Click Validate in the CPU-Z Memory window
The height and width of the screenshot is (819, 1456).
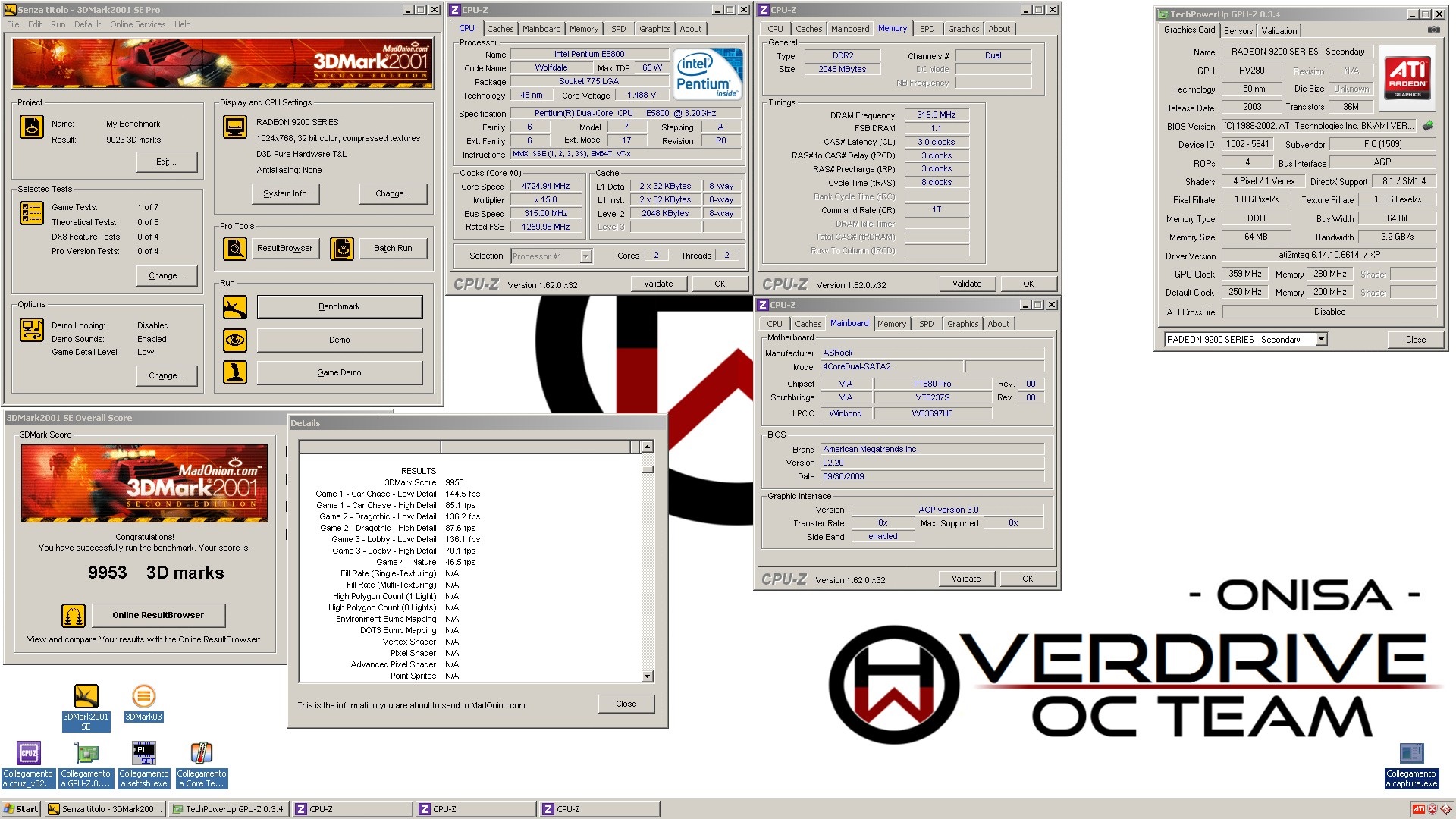[967, 284]
